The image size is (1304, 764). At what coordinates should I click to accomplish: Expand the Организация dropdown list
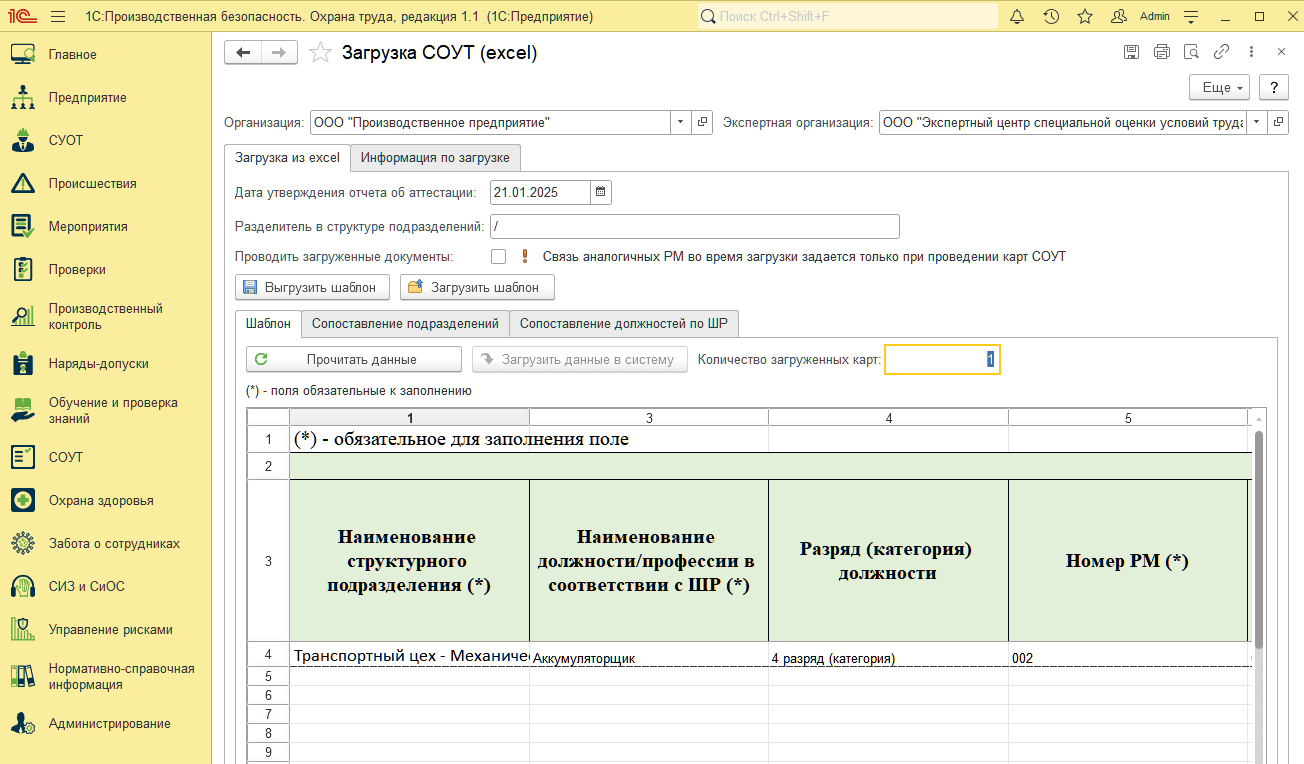pos(680,122)
